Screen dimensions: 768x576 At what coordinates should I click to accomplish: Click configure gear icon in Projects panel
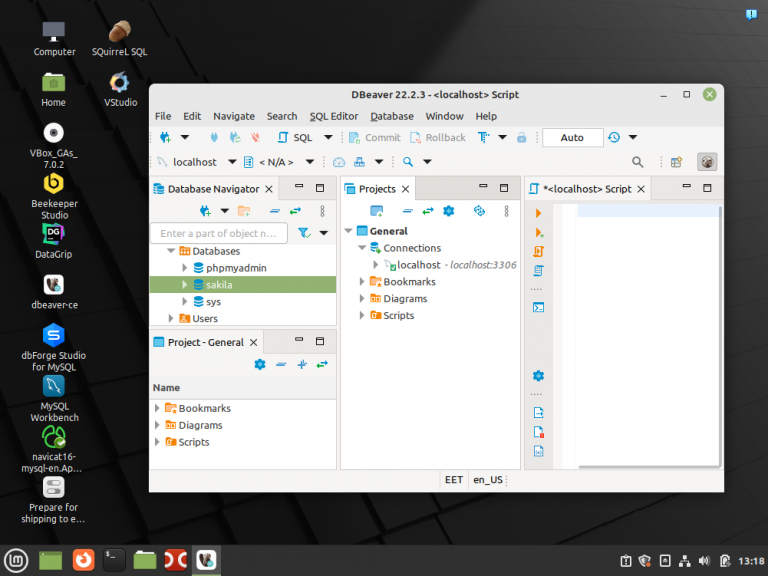tap(449, 211)
